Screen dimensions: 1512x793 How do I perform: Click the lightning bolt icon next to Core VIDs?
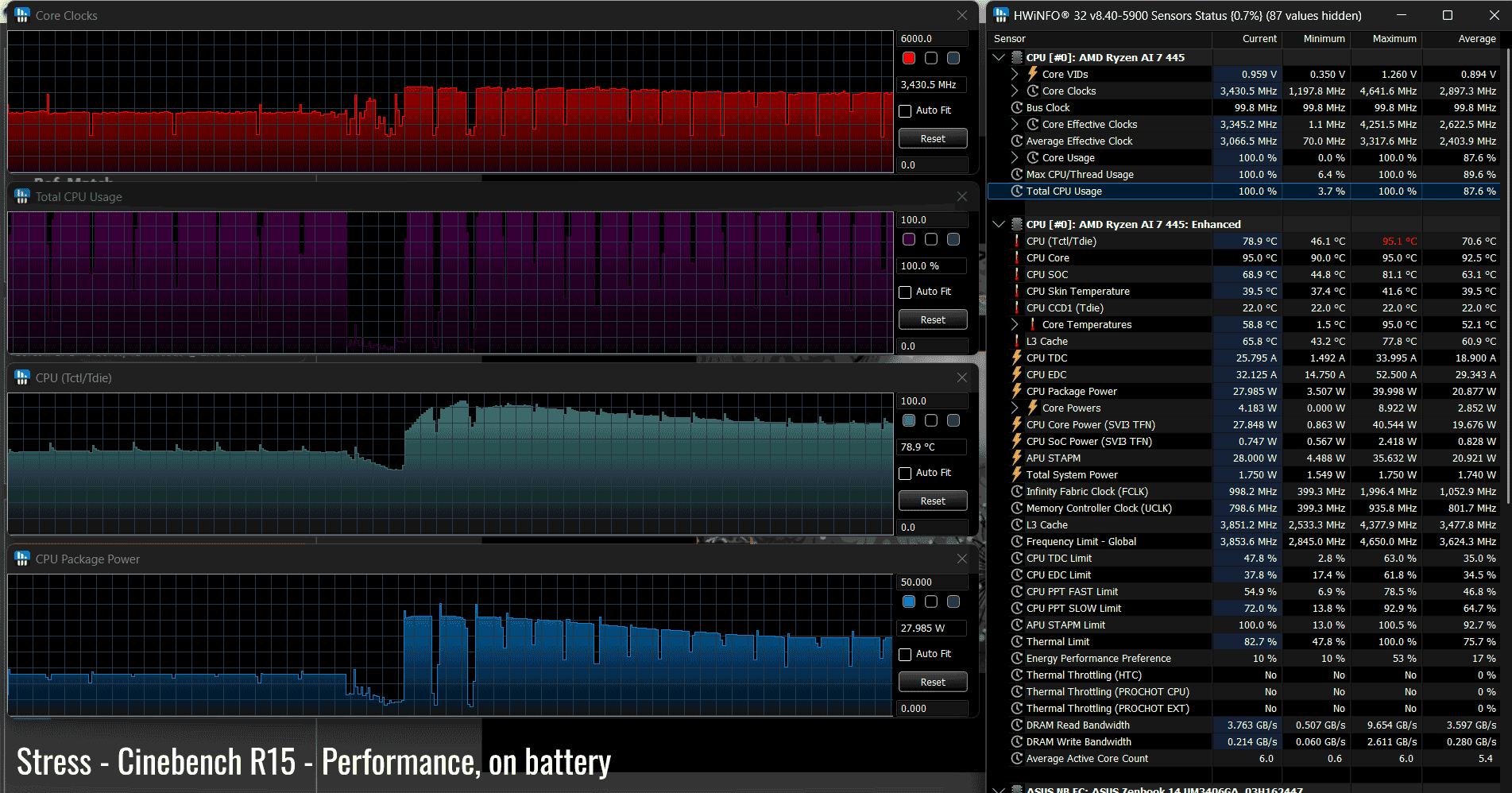tap(1033, 74)
